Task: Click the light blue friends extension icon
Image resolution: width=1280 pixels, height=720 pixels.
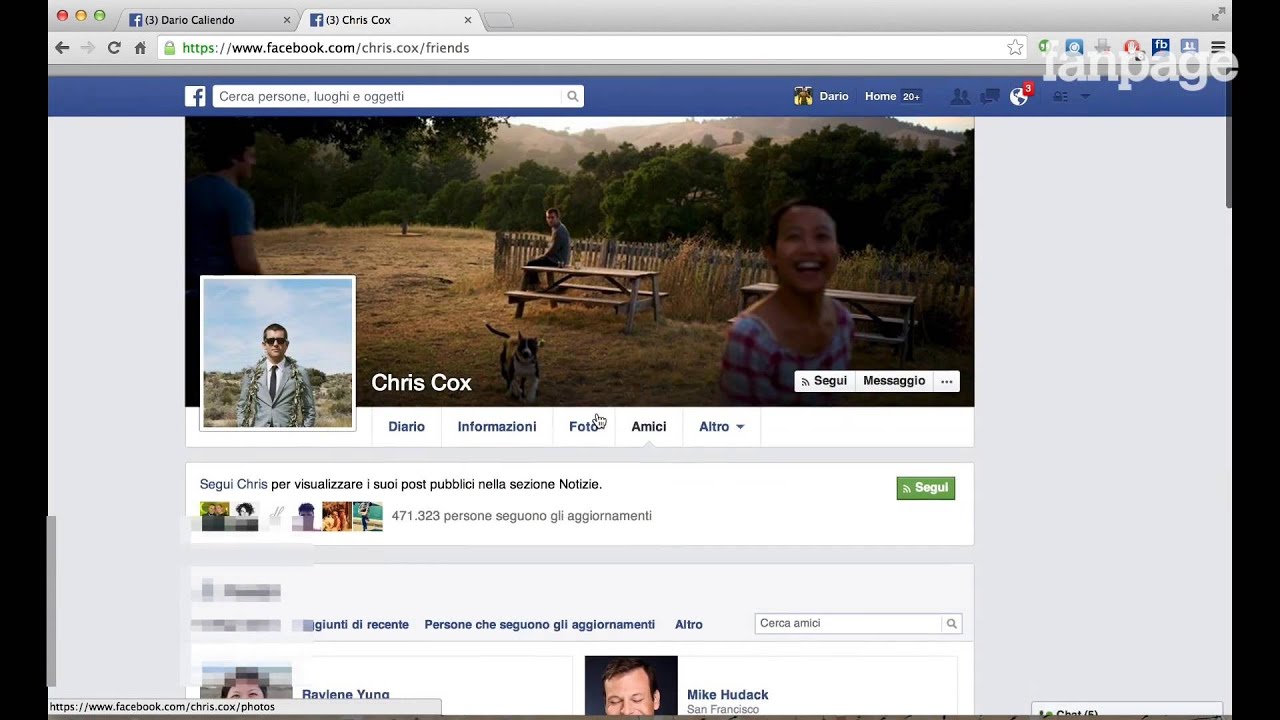Action: click(1189, 46)
